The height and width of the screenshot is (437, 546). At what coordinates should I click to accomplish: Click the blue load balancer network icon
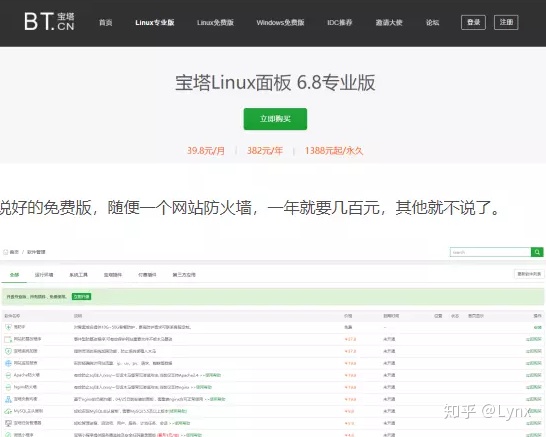click(8, 399)
